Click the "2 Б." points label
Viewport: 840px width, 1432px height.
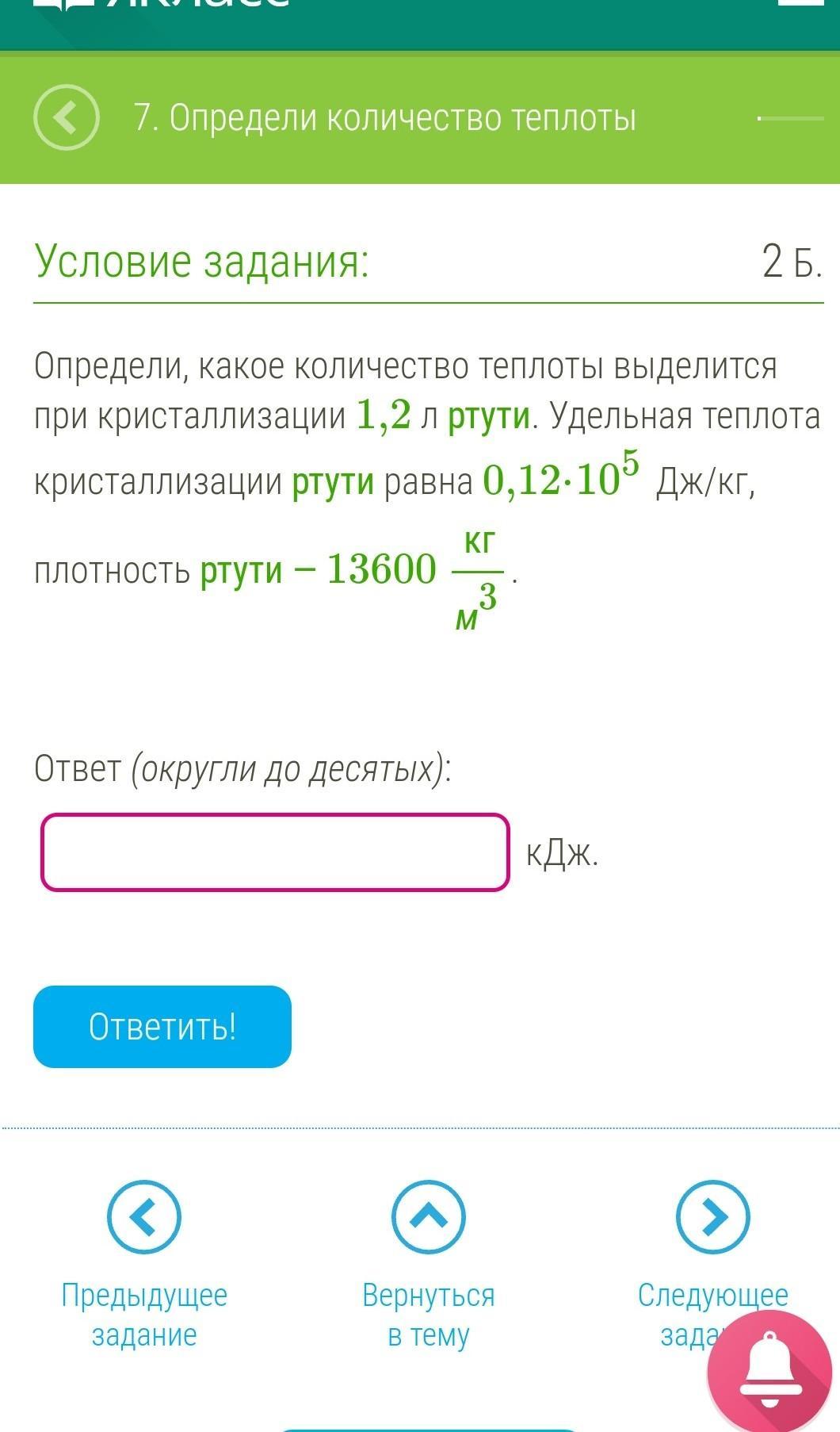792,262
